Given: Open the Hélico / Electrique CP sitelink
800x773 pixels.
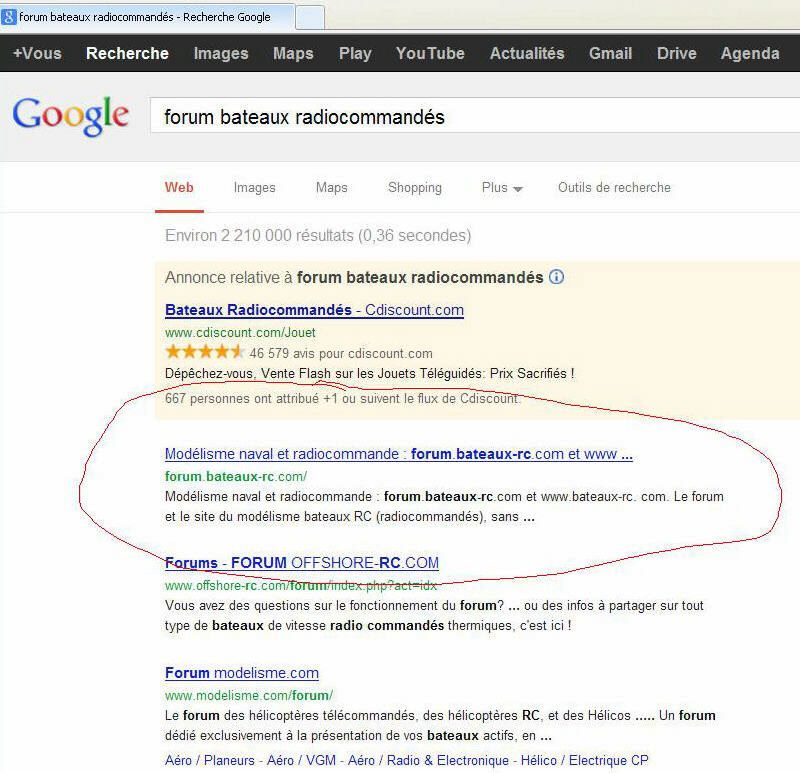Looking at the screenshot, I should coord(585,760).
